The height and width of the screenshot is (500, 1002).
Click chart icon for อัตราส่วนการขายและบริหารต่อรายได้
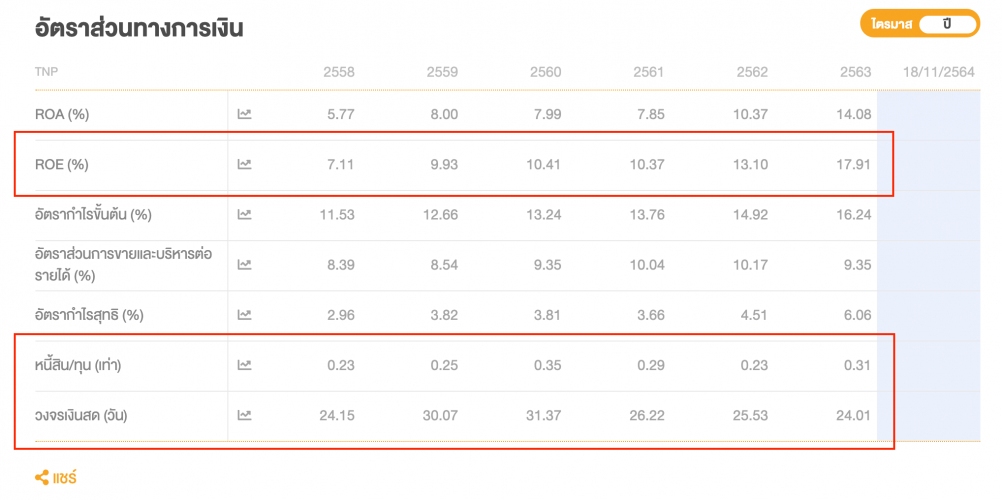tap(244, 264)
